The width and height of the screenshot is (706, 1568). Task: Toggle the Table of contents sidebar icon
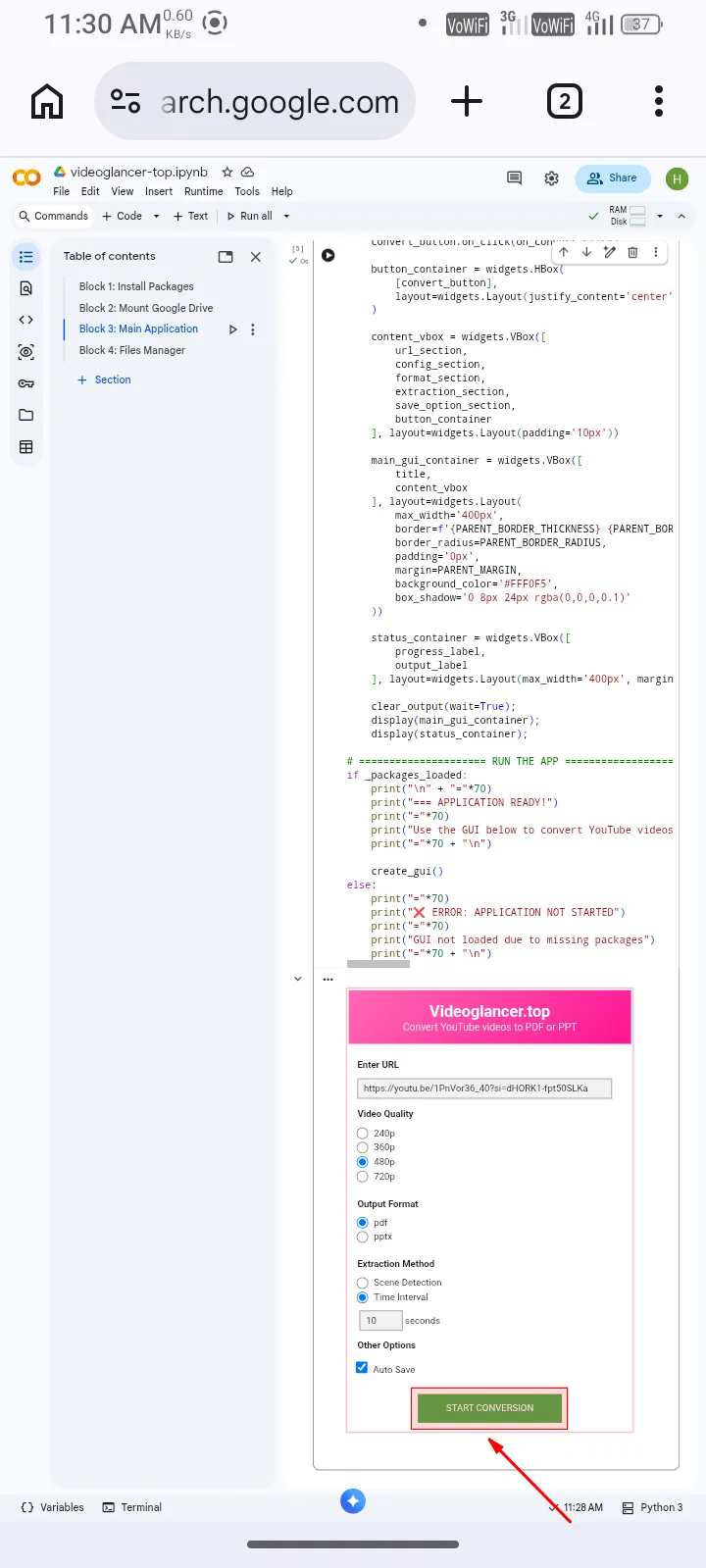tap(26, 257)
